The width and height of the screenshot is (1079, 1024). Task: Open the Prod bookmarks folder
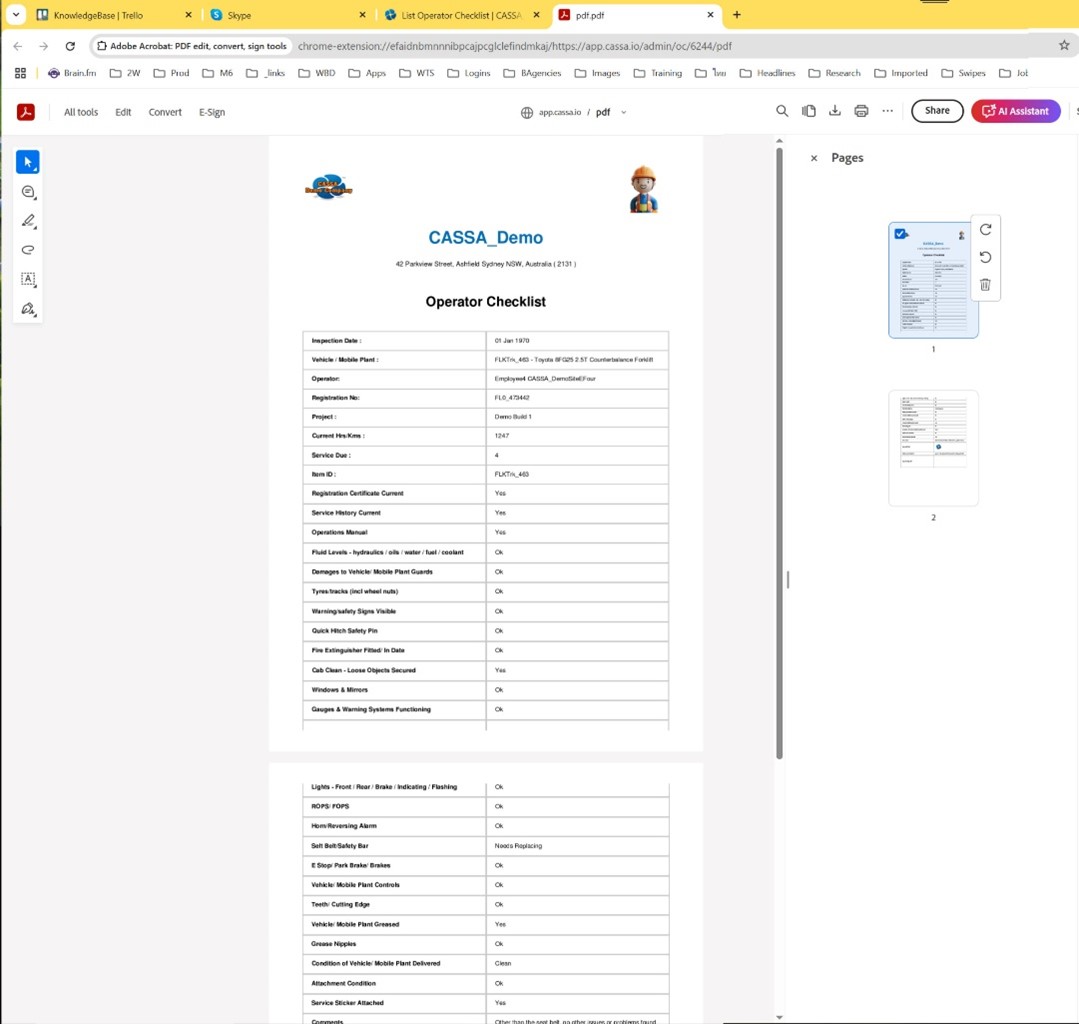pyautogui.click(x=171, y=73)
